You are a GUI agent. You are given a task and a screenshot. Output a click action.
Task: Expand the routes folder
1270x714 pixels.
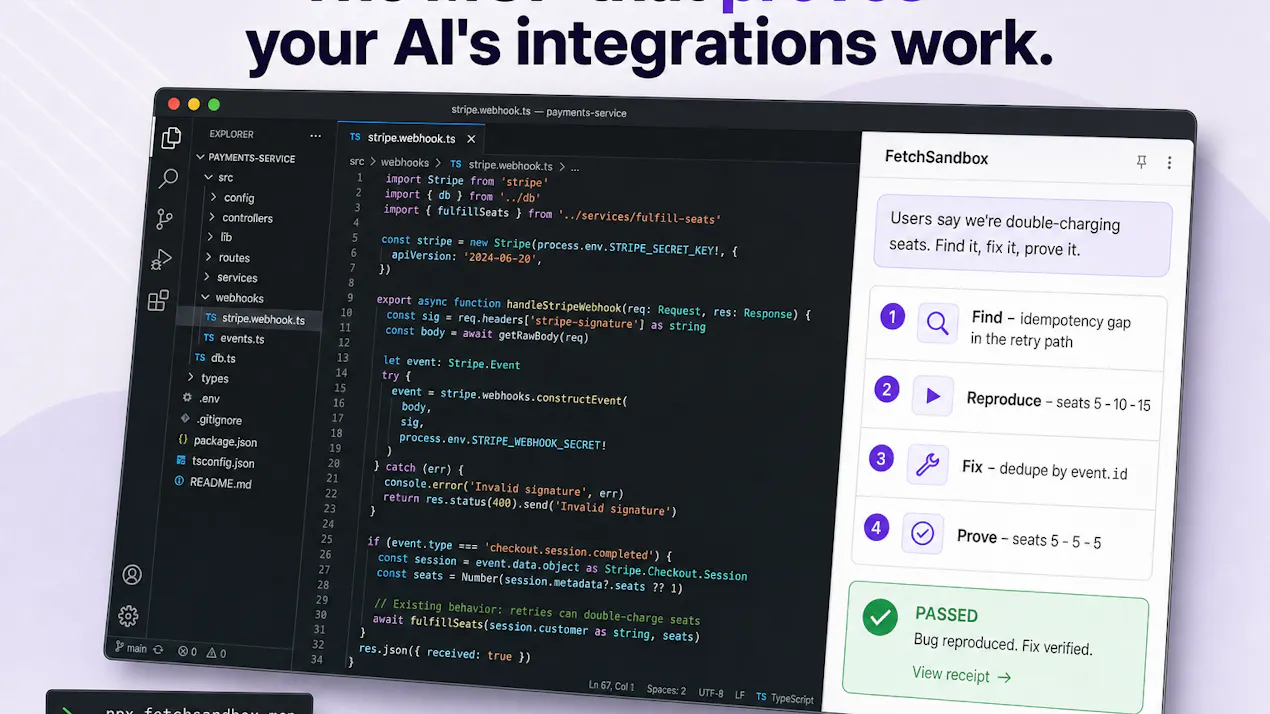[x=227, y=257]
